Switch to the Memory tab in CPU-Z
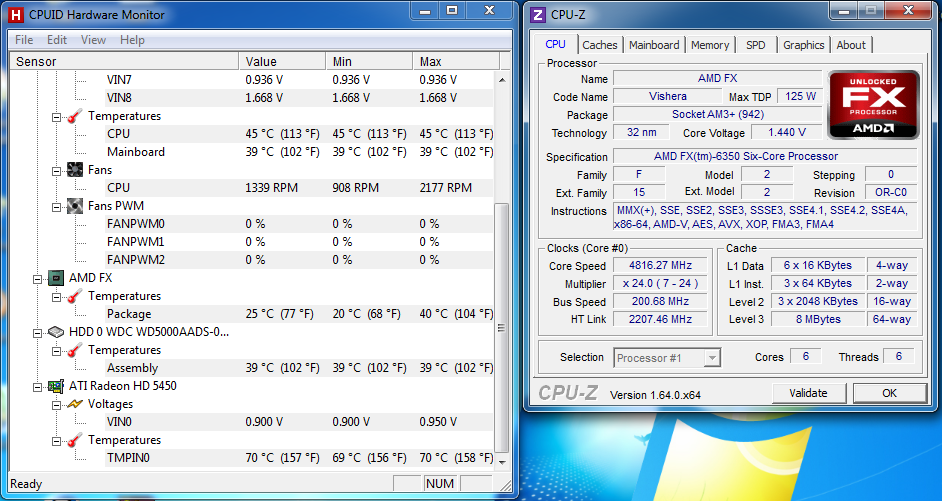The height and width of the screenshot is (501, 942). click(x=710, y=45)
